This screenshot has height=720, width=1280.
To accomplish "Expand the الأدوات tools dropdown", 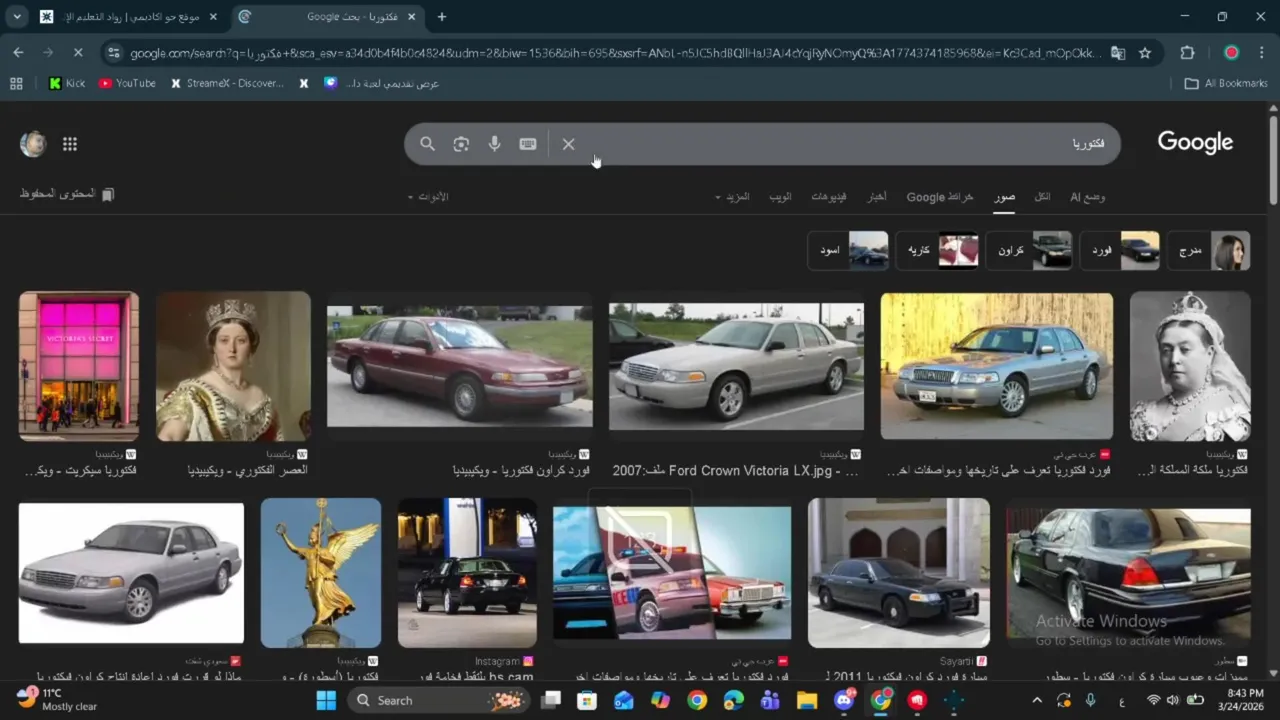I will click(428, 197).
